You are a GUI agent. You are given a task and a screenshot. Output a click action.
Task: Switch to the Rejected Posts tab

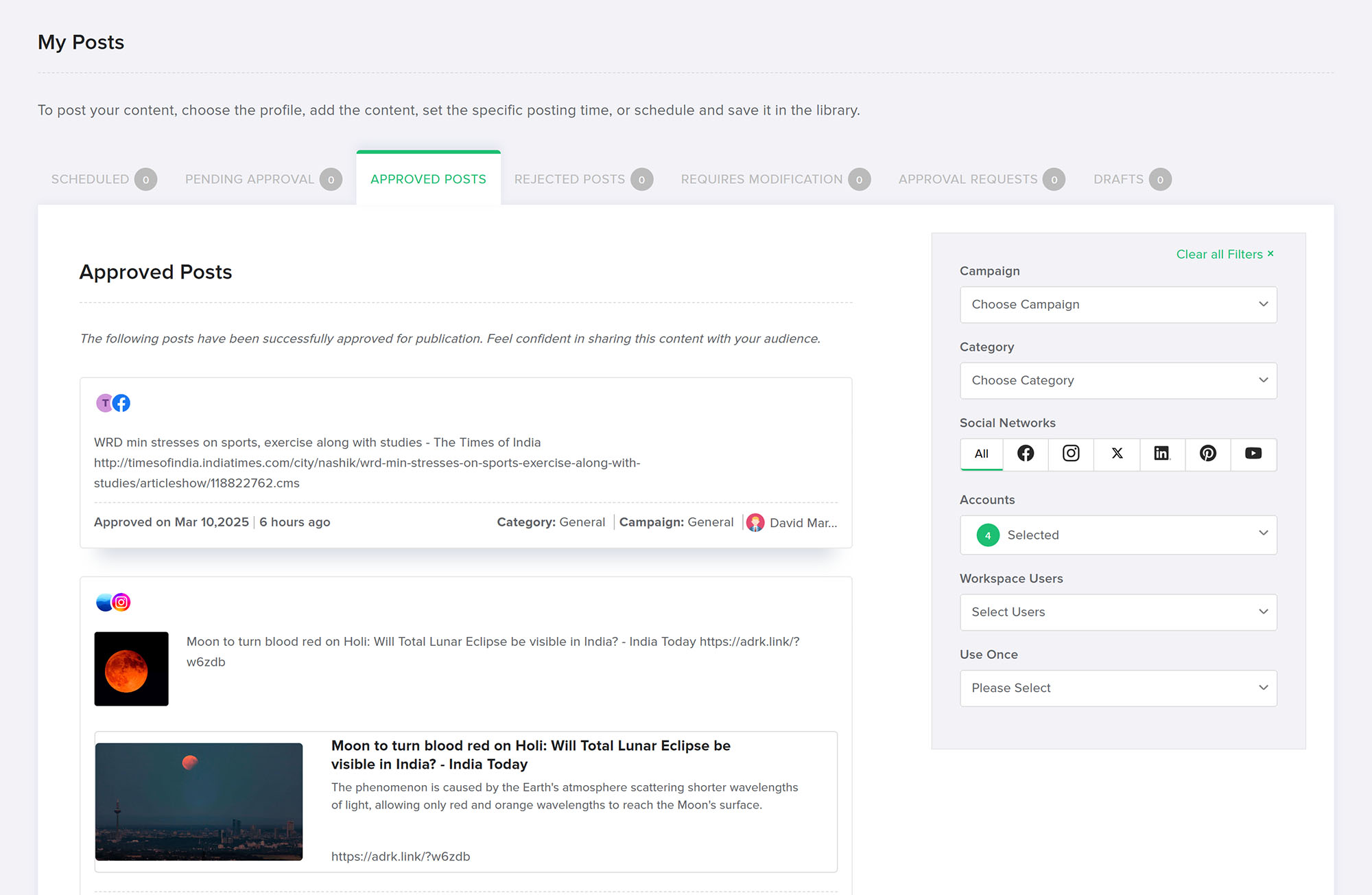569,179
